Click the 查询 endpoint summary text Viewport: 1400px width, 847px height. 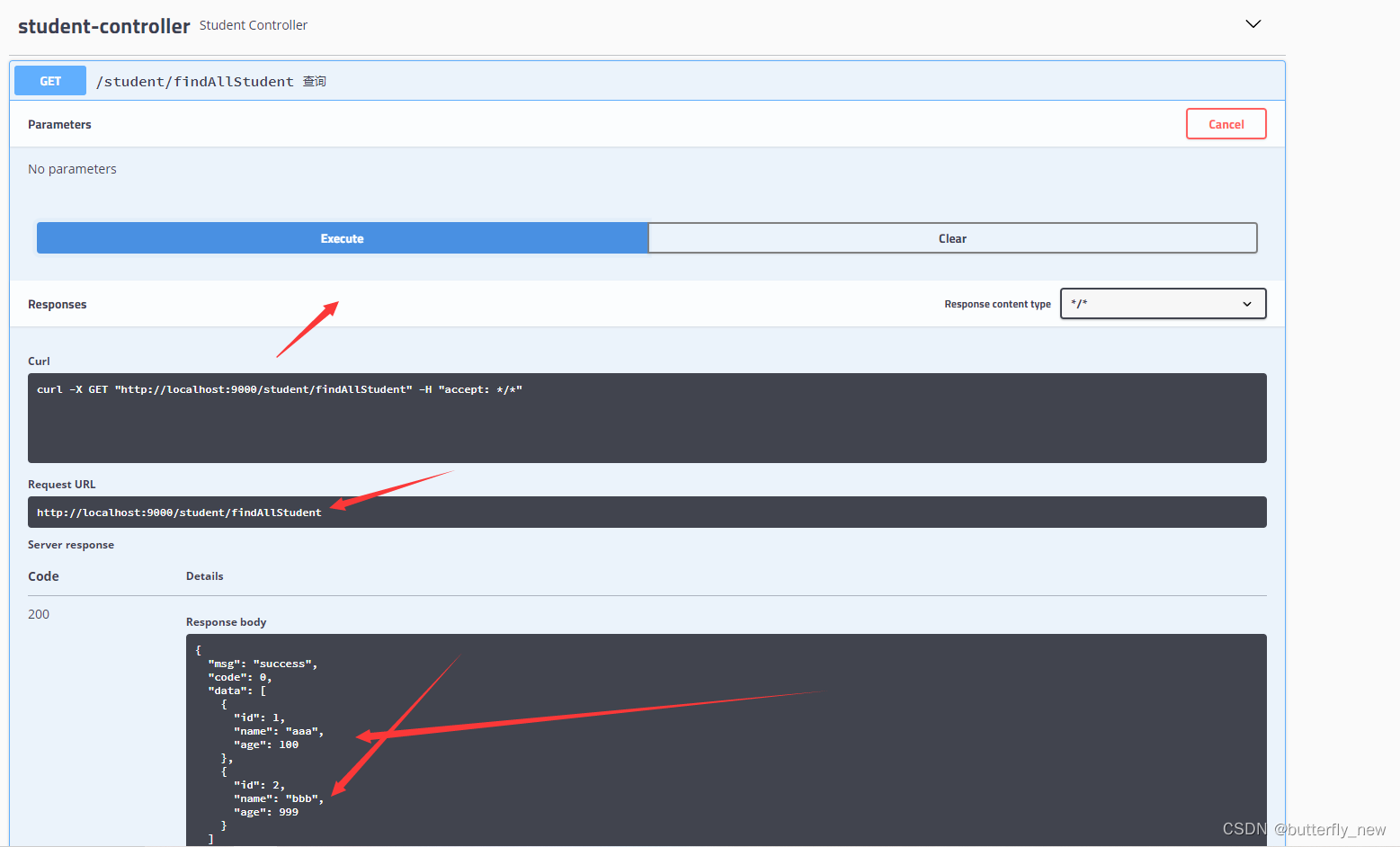315,82
